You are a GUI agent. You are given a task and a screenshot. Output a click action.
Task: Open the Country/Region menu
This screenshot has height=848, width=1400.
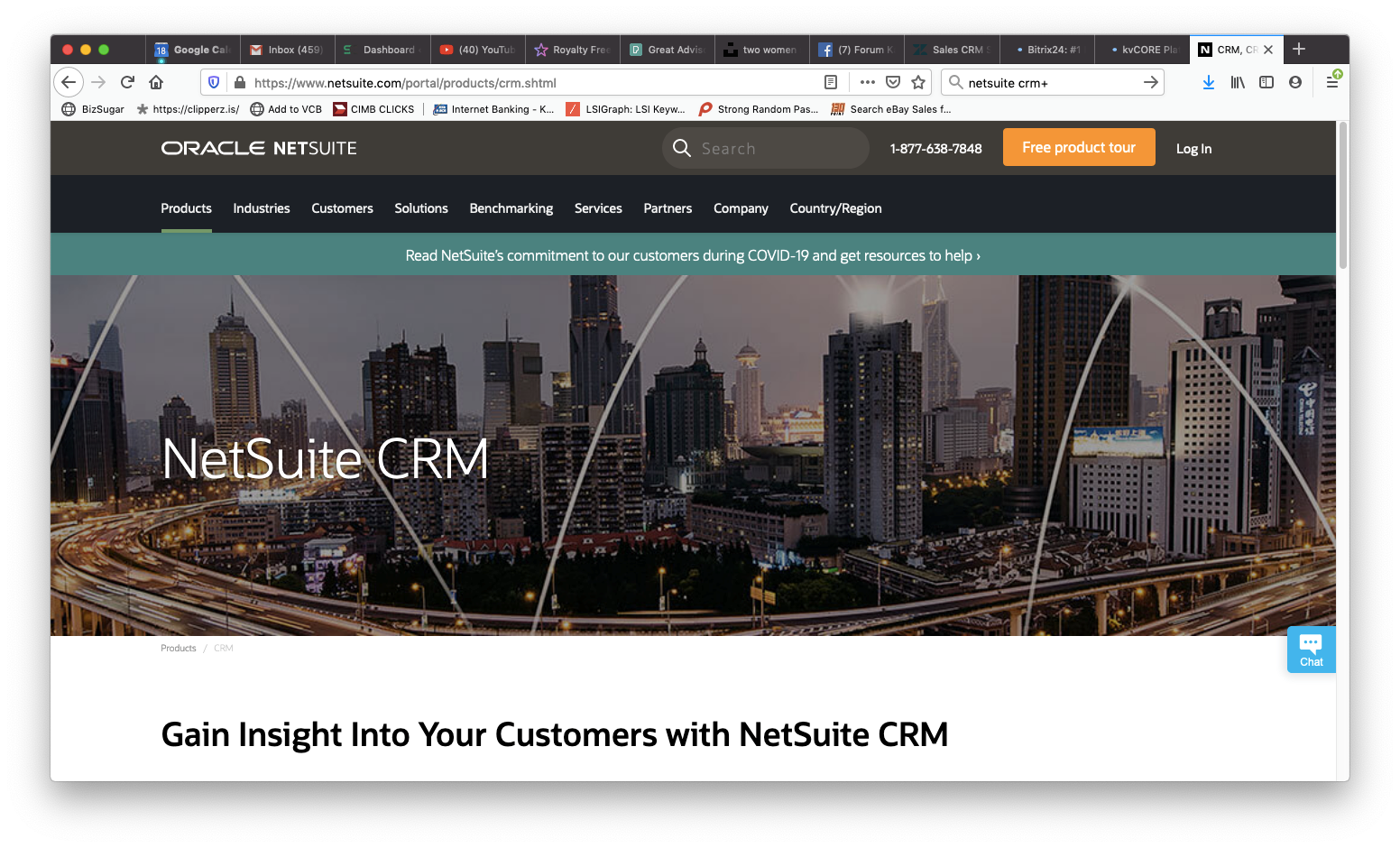(835, 208)
